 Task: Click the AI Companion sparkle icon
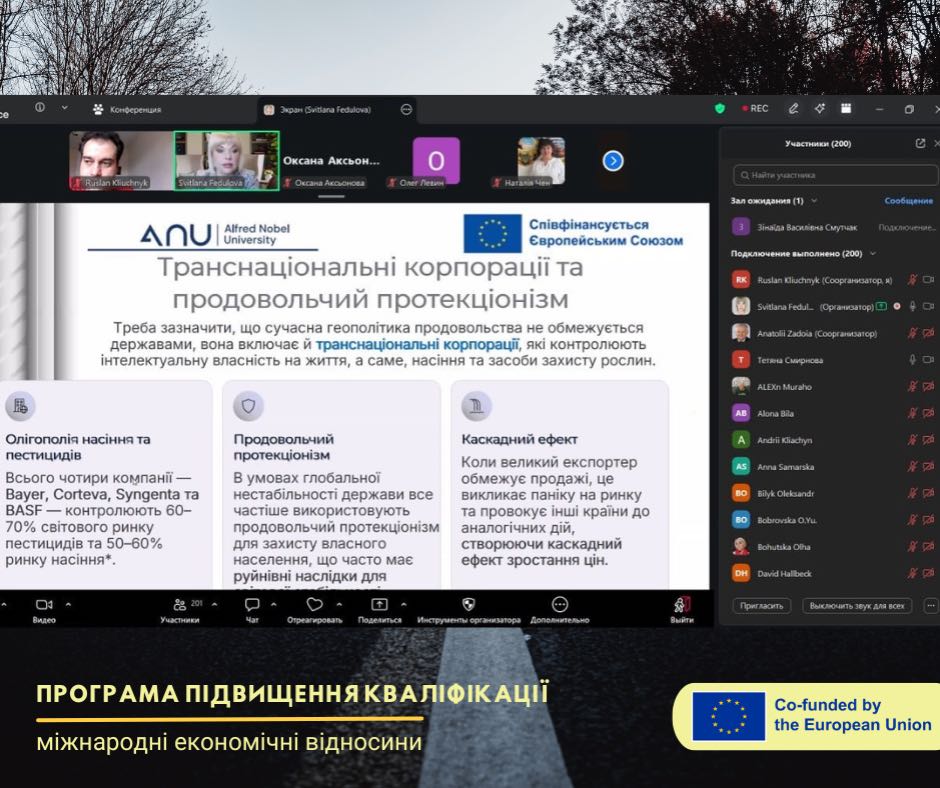pyautogui.click(x=819, y=108)
